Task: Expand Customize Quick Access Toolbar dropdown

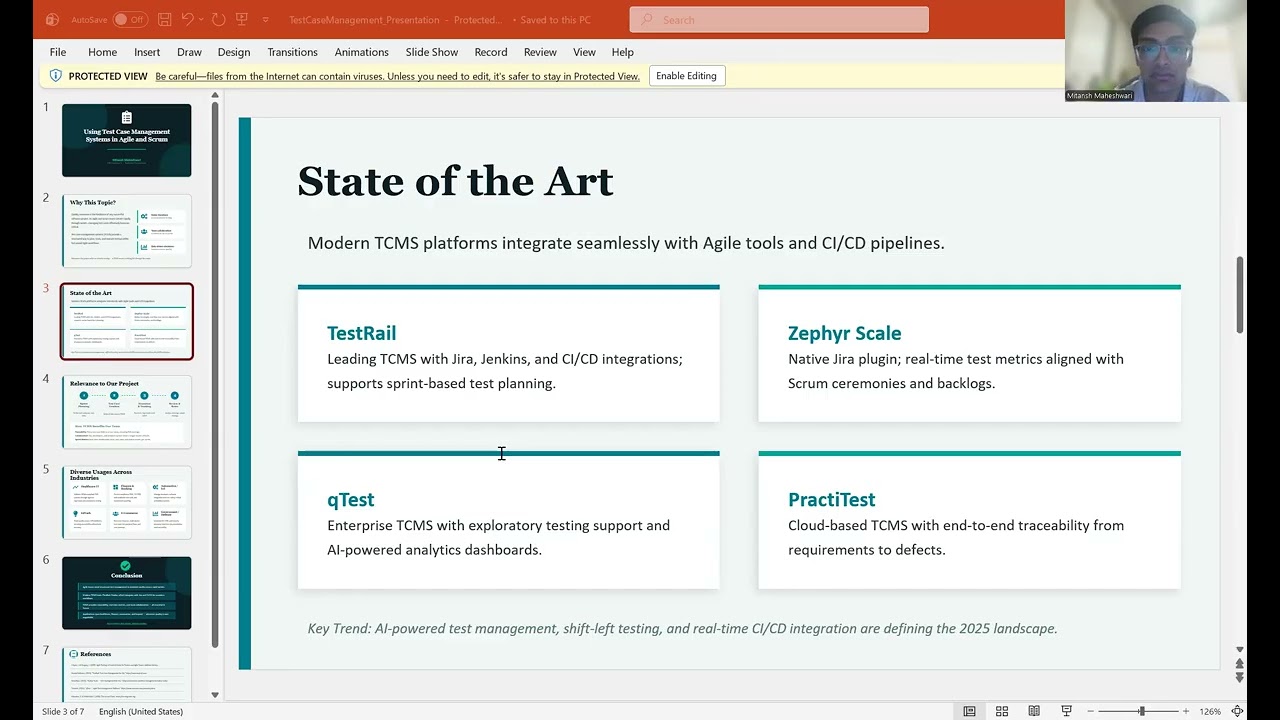Action: 265,19
